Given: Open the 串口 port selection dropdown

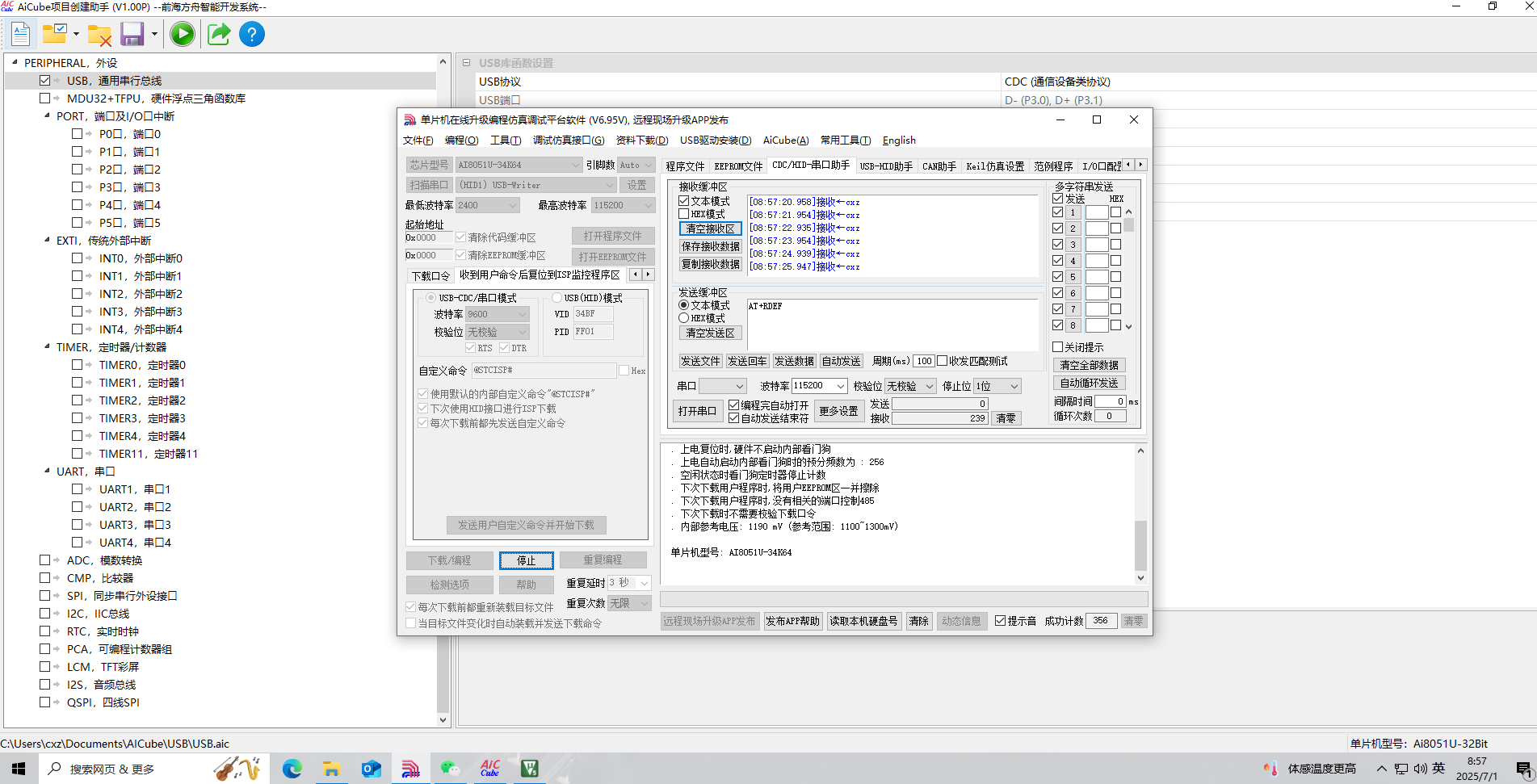Looking at the screenshot, I should [722, 386].
